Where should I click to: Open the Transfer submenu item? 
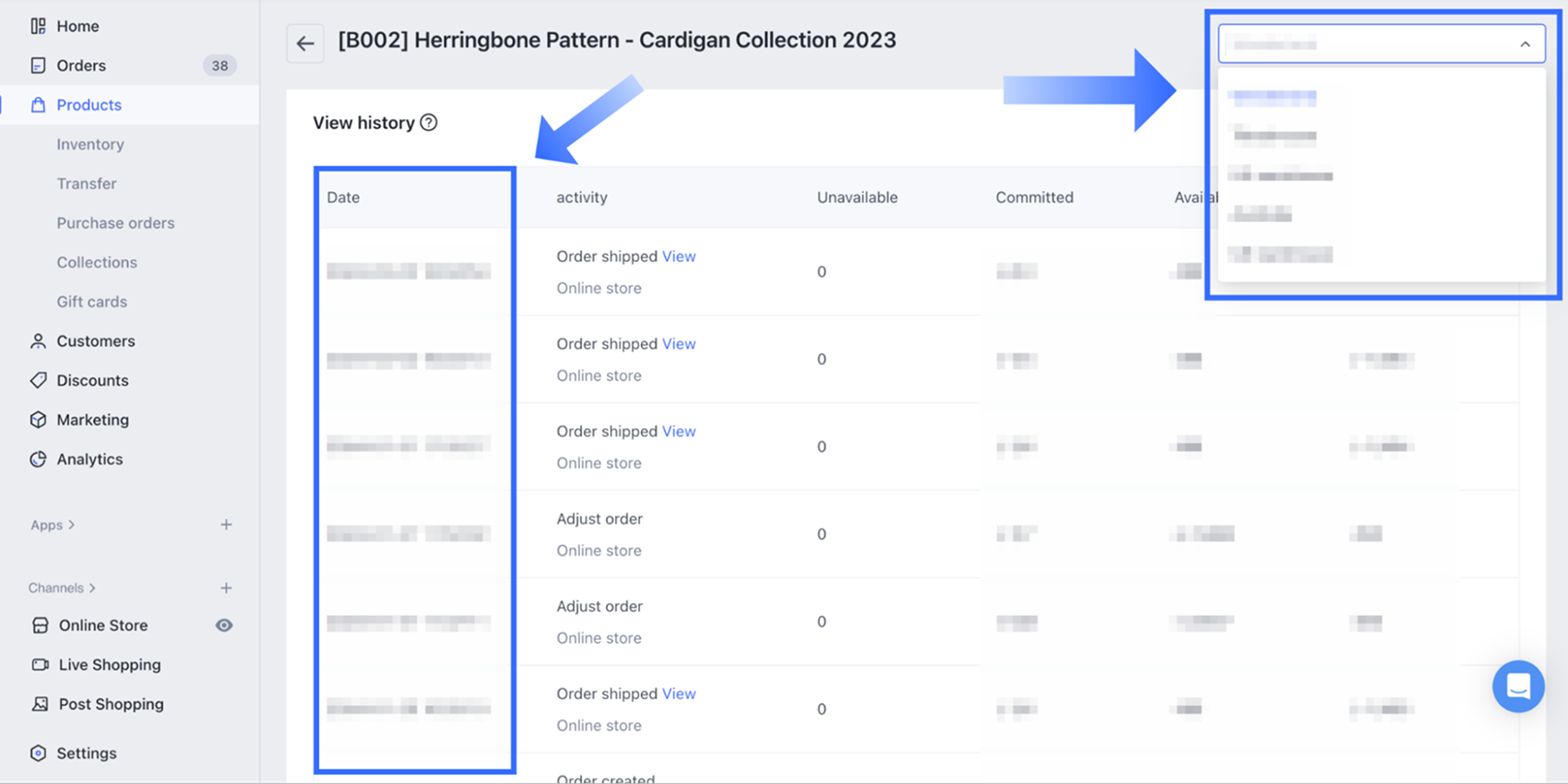click(87, 184)
